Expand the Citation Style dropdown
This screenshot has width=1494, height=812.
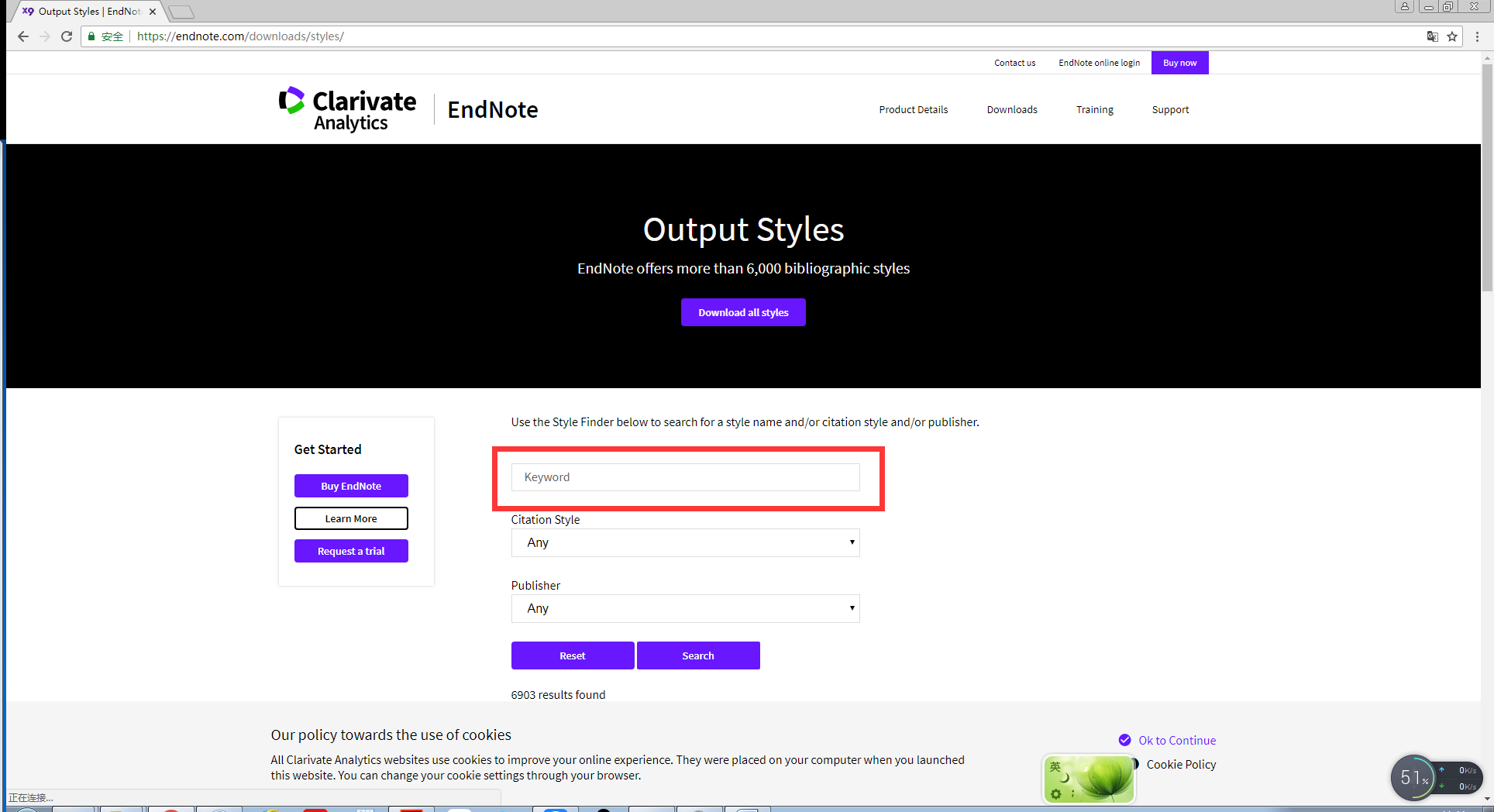[686, 542]
